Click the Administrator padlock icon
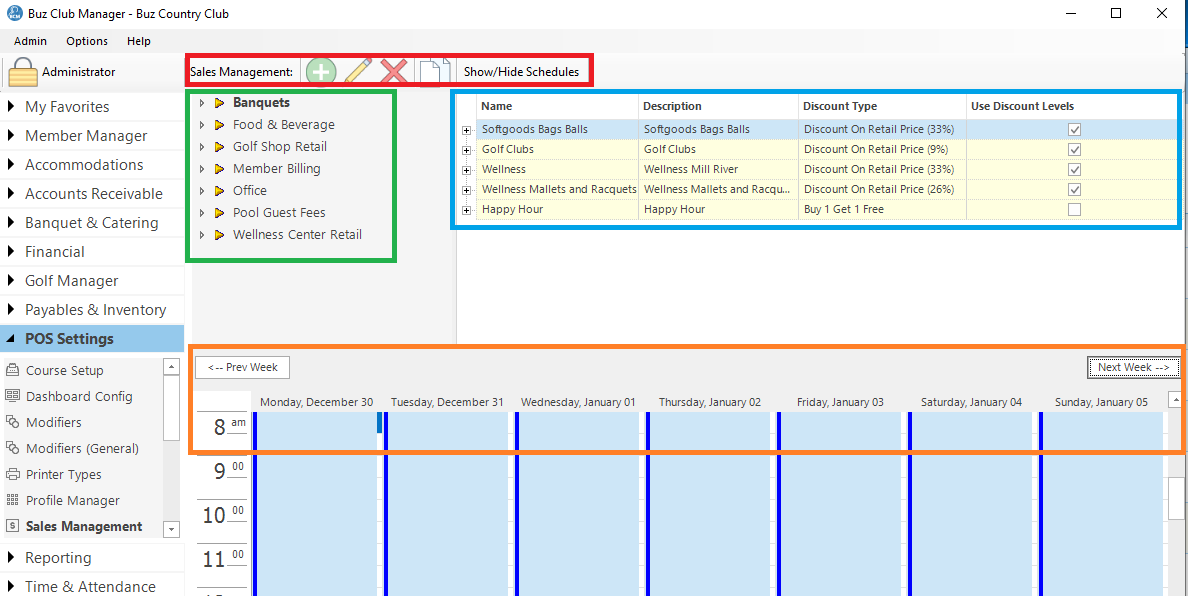Viewport: 1188px width, 596px height. pos(23,73)
